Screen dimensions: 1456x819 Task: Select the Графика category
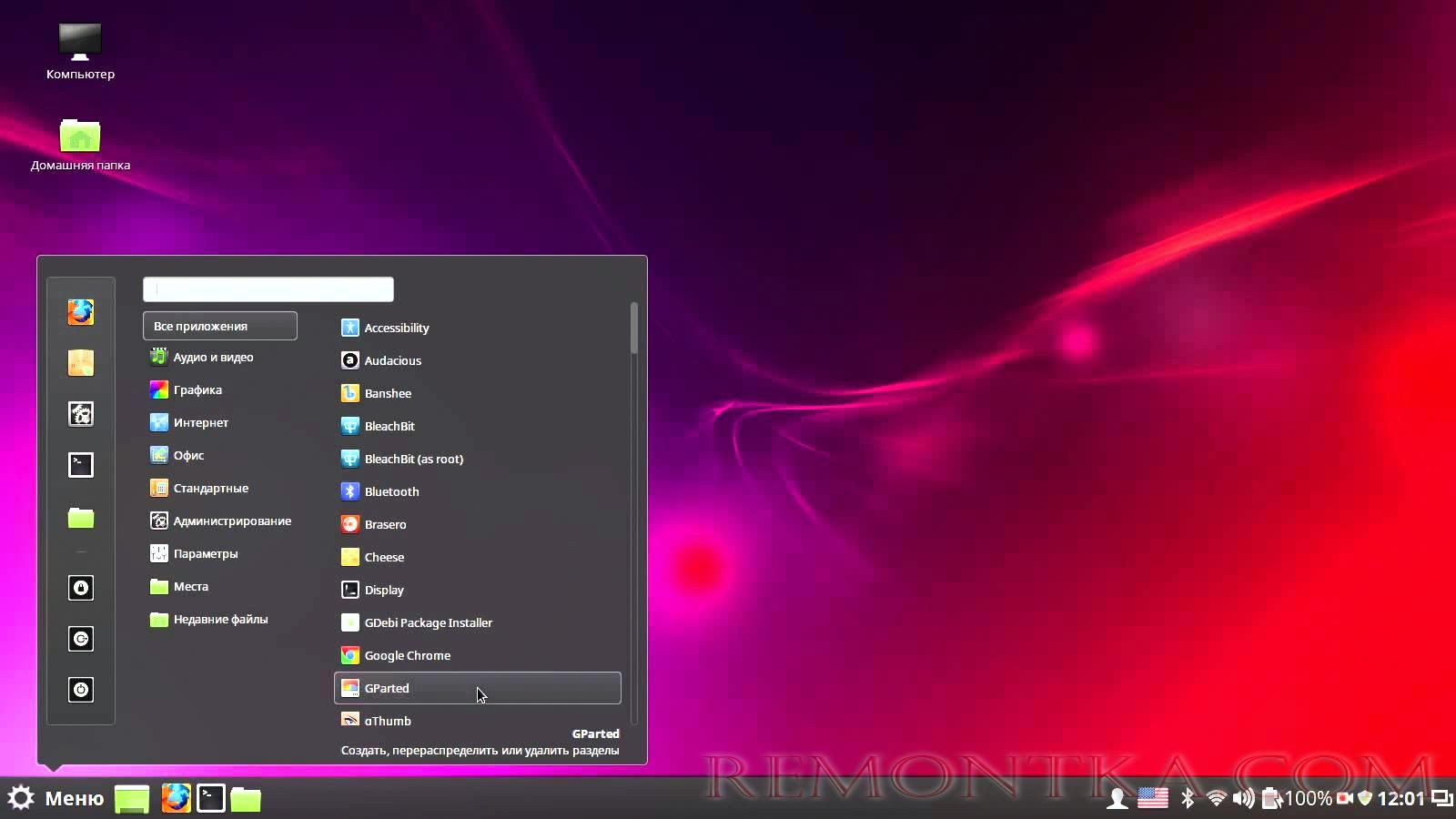[x=197, y=389]
